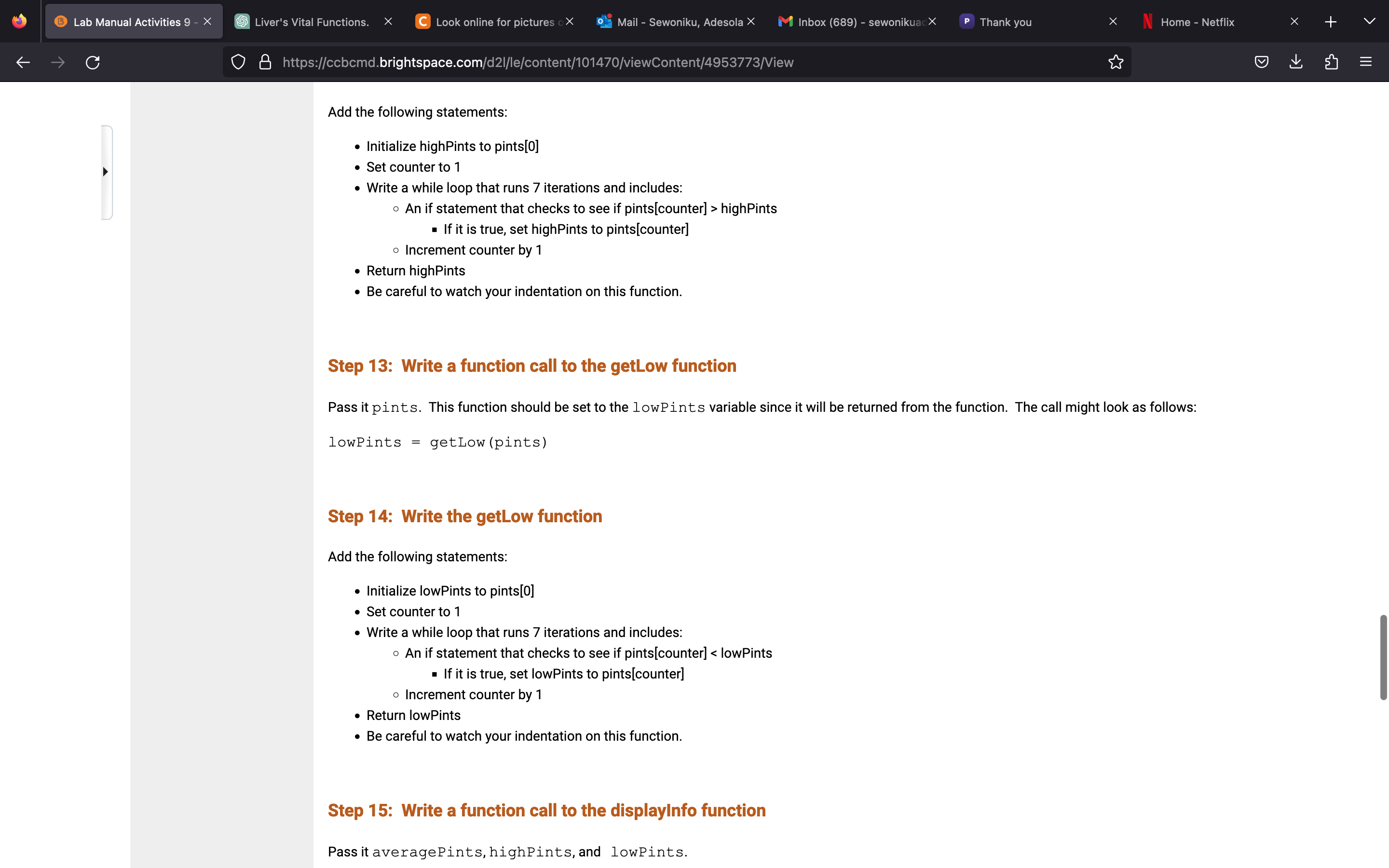The width and height of the screenshot is (1389, 868).
Task: Click the Brightspace home icon
Action: click(x=62, y=21)
